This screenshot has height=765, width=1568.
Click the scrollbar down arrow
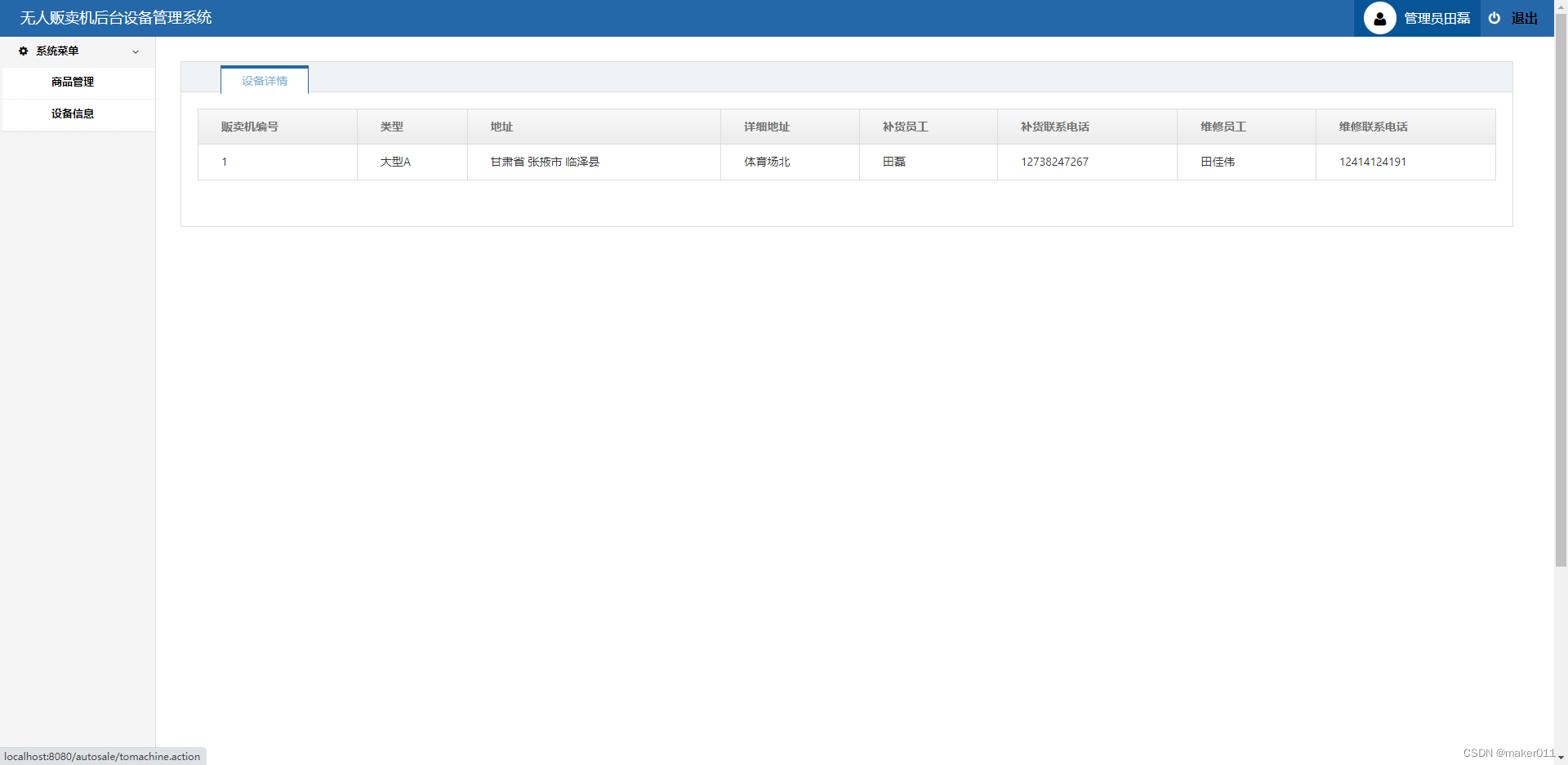click(1561, 758)
